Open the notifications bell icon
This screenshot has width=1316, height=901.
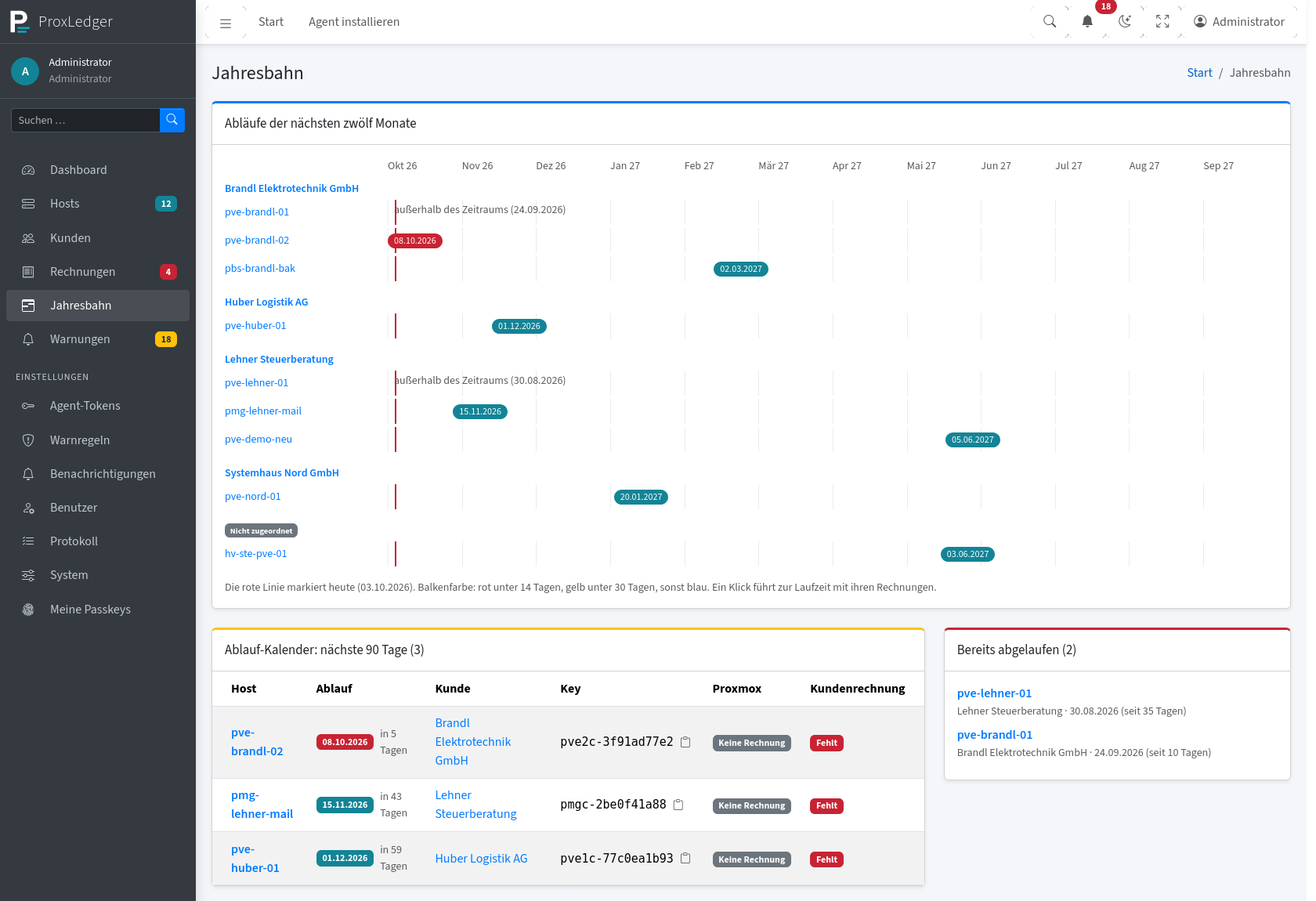point(1087,22)
